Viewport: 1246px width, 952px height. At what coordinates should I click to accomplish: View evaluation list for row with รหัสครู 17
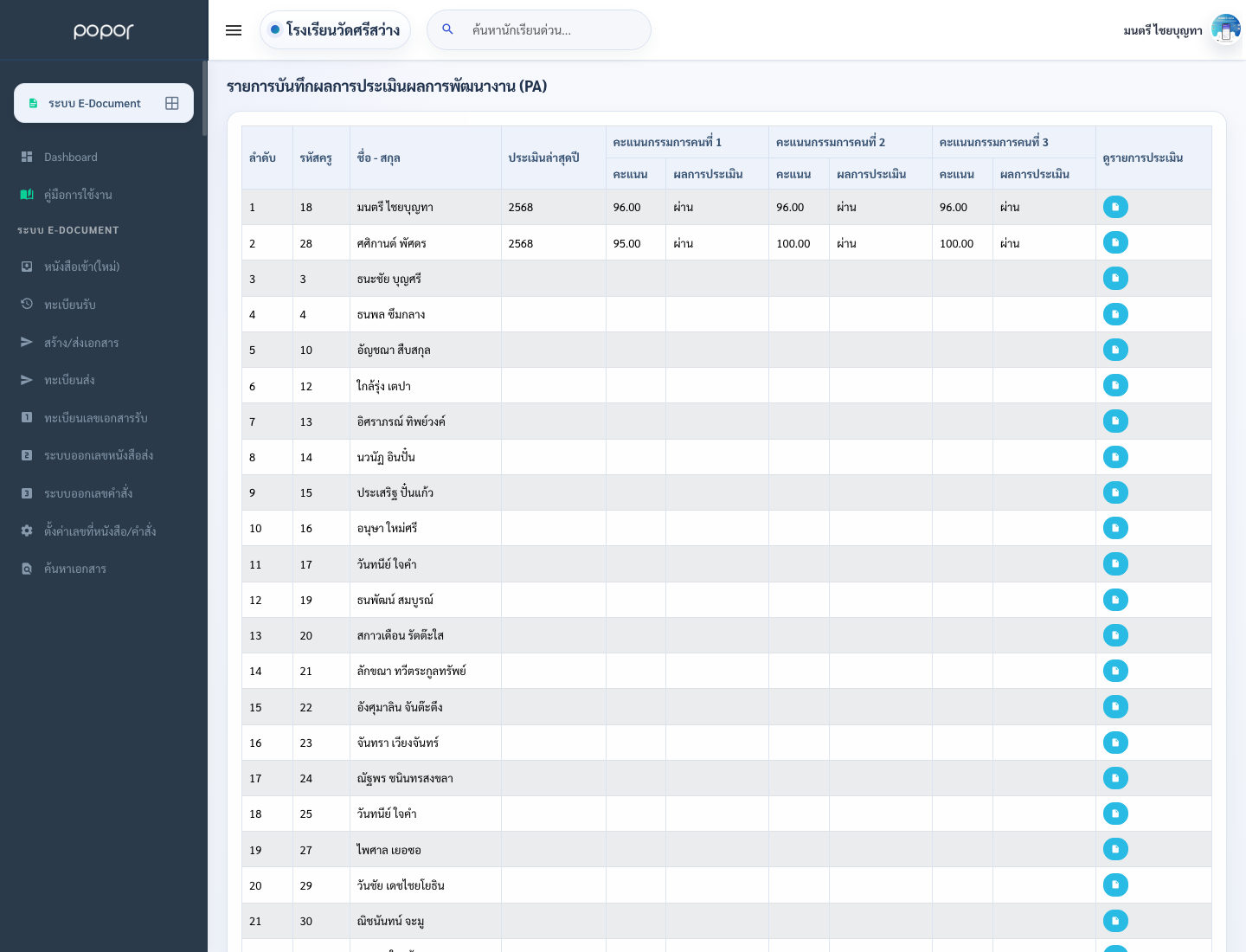pyautogui.click(x=1115, y=563)
